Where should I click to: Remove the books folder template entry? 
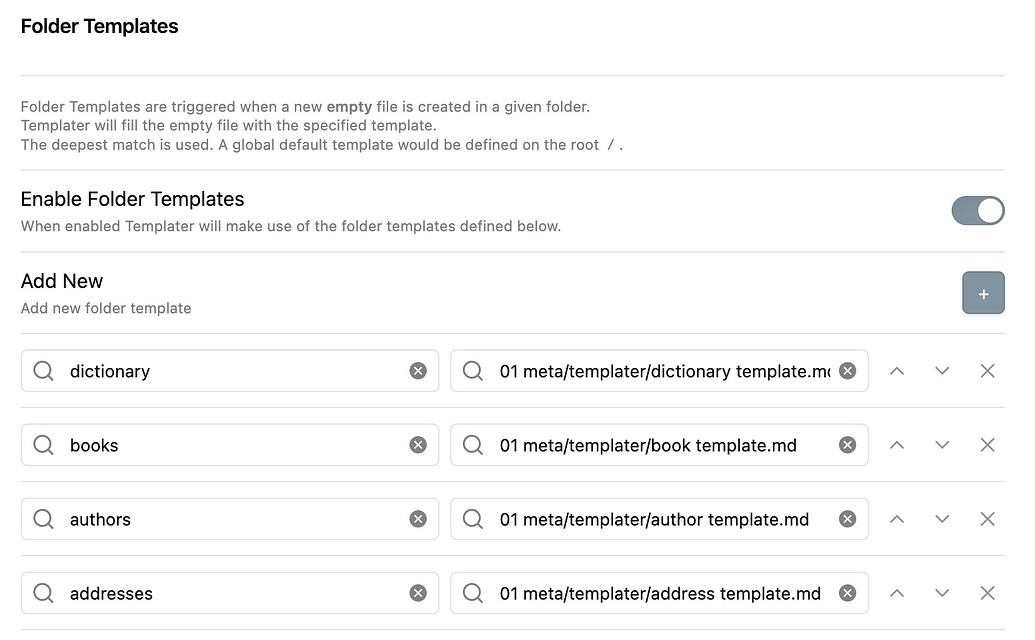tap(987, 444)
